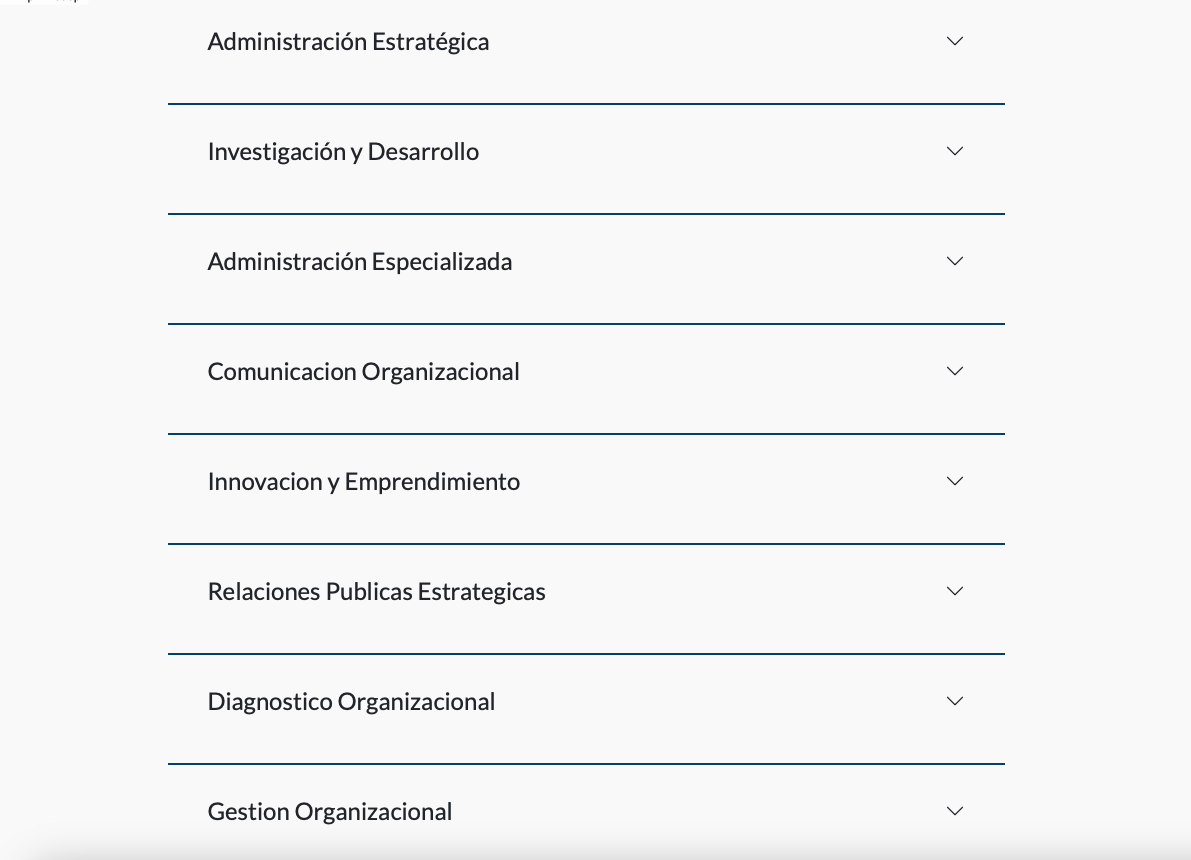
Task: Expand Diagnostico Organizacional using its chevron
Action: (955, 701)
